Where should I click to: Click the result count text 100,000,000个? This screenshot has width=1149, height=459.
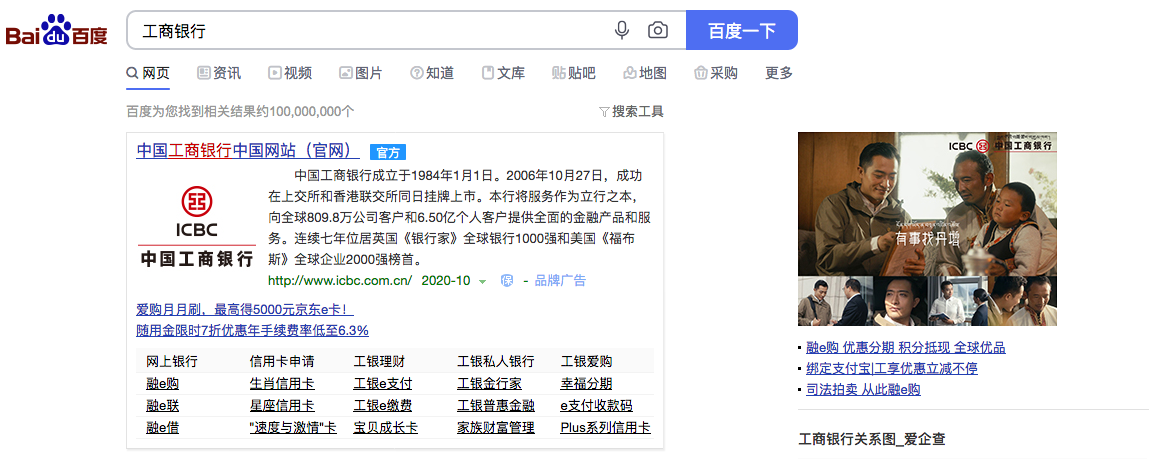[312, 111]
